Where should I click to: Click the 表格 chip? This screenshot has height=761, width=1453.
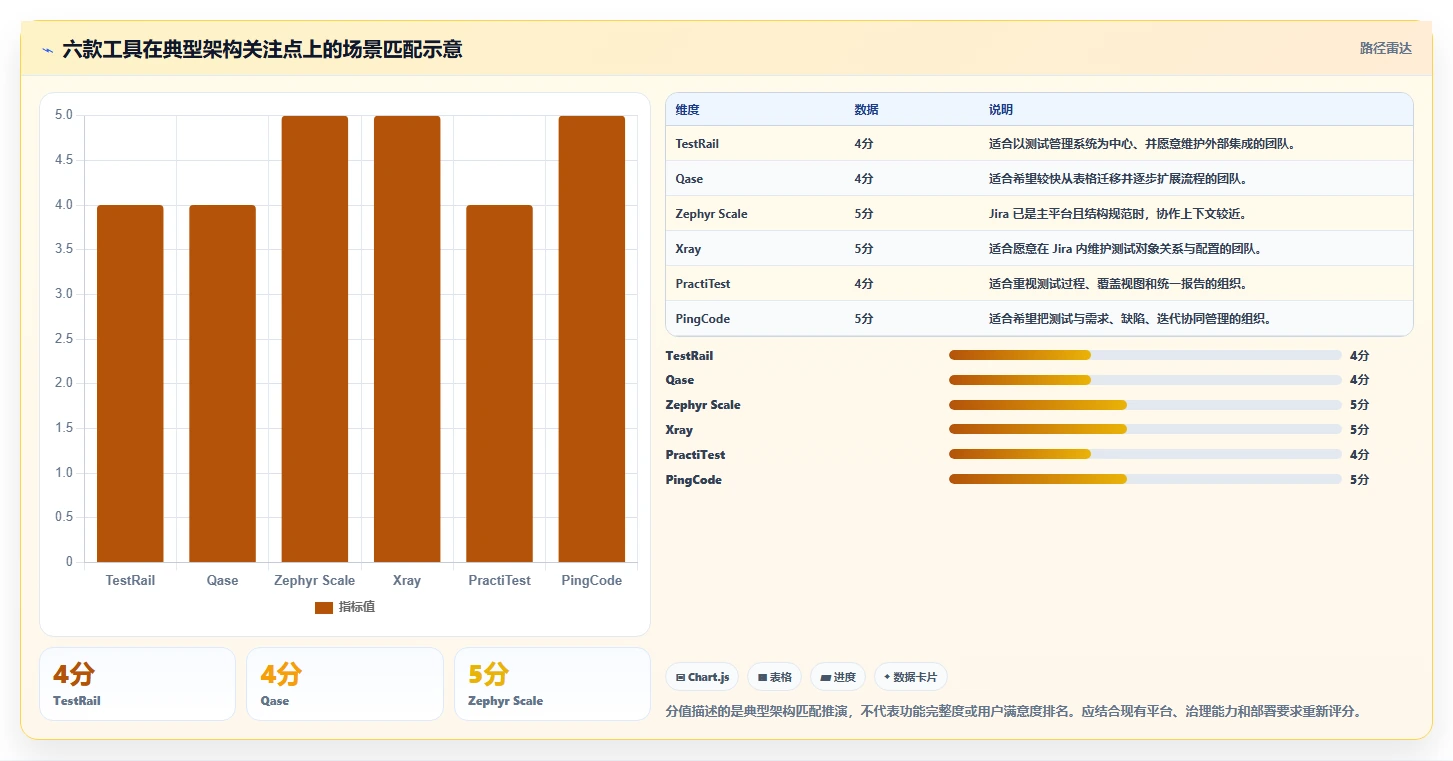tap(775, 677)
